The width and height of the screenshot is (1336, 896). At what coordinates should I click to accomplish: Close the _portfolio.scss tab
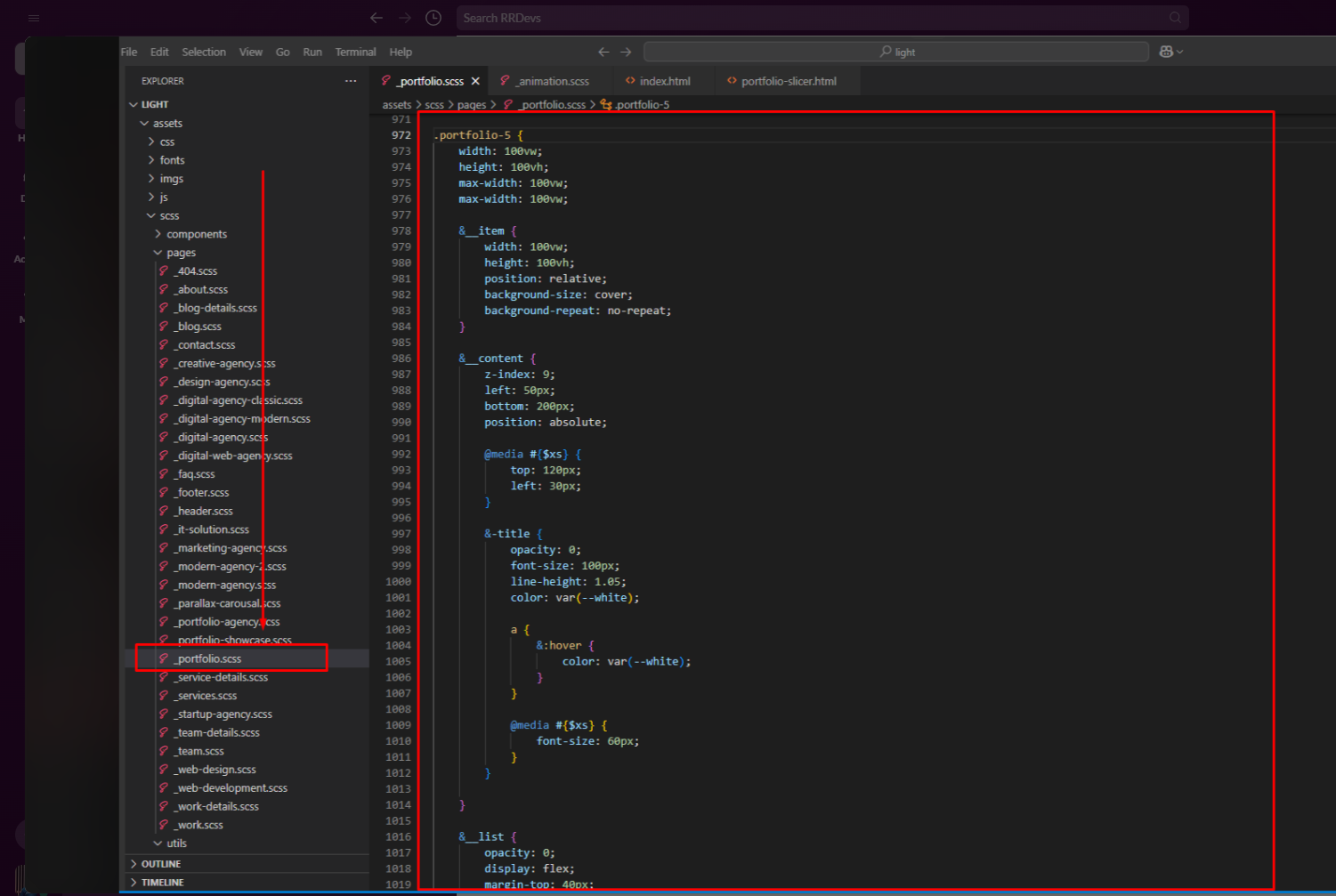point(475,81)
